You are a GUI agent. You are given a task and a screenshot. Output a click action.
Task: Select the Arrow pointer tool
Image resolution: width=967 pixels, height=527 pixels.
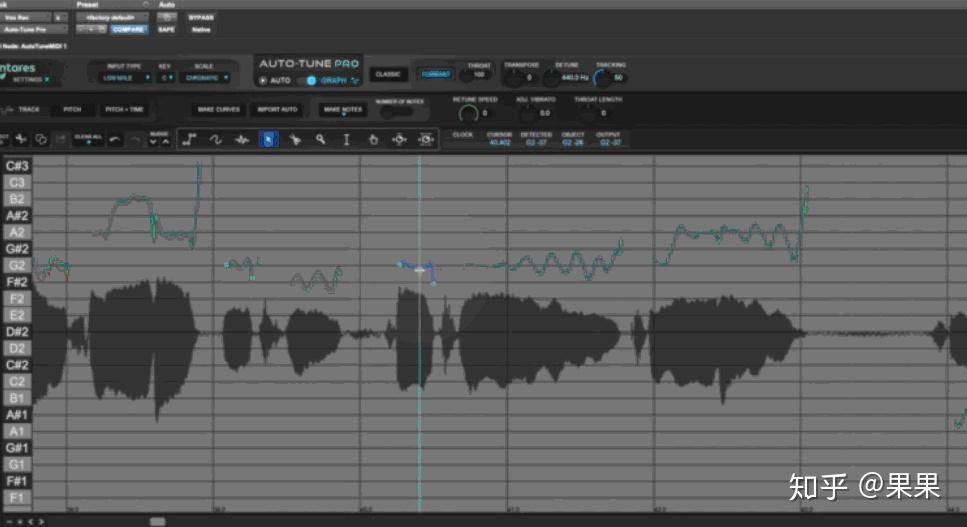[x=268, y=140]
